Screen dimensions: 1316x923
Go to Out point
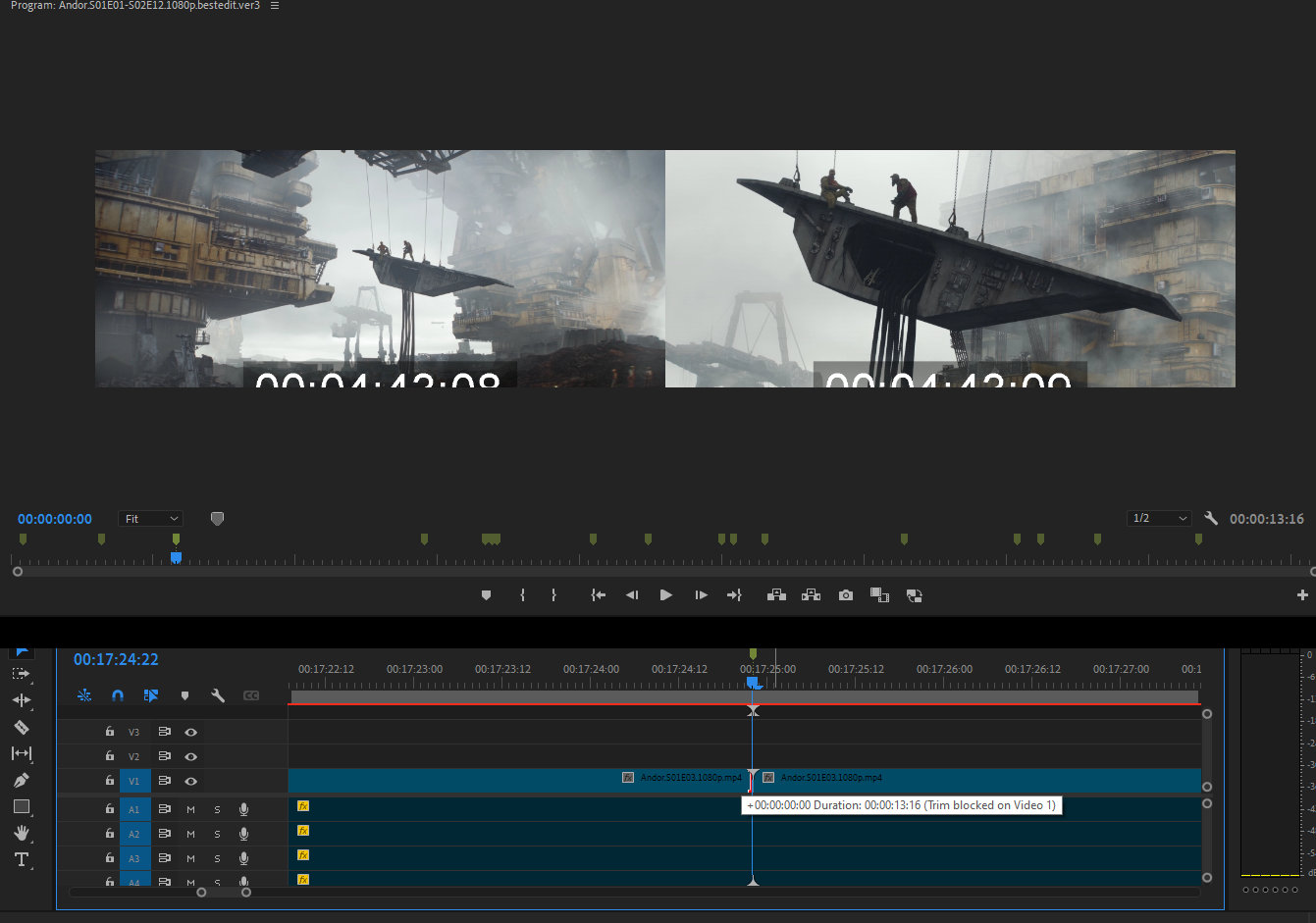pyautogui.click(x=734, y=595)
